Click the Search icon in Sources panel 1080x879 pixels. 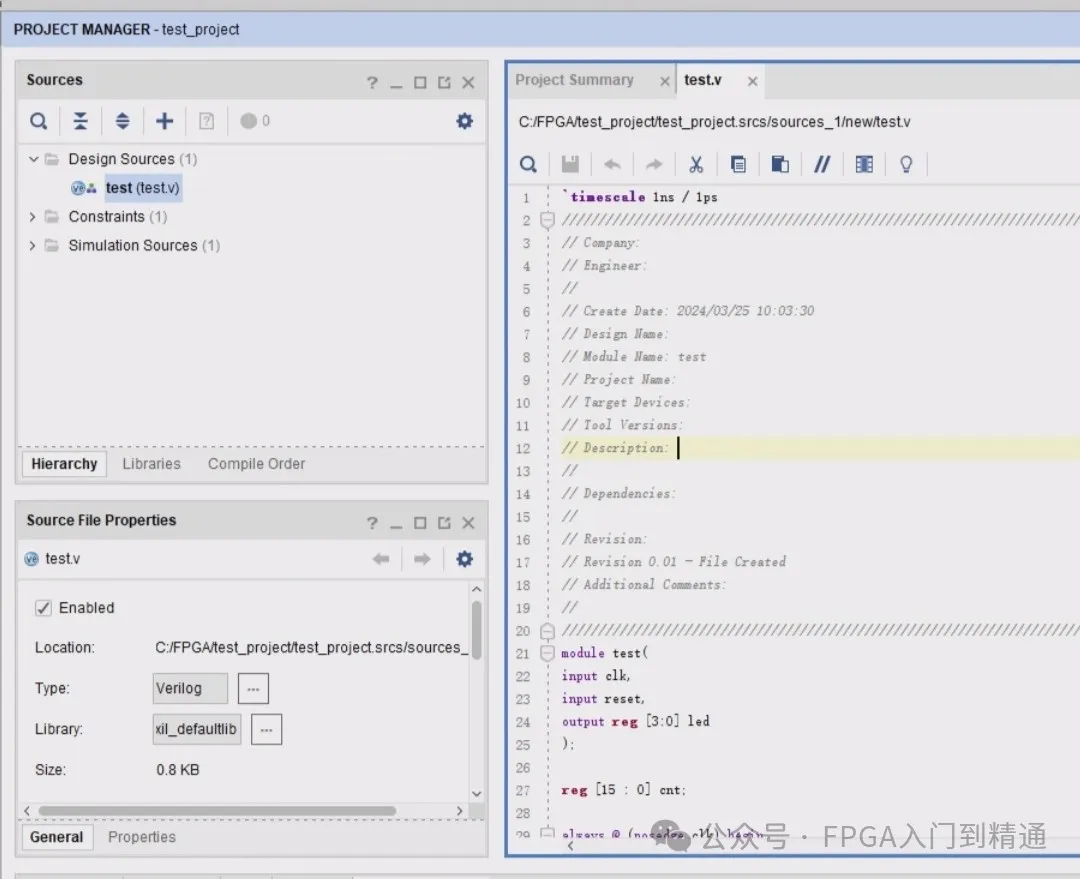click(38, 121)
